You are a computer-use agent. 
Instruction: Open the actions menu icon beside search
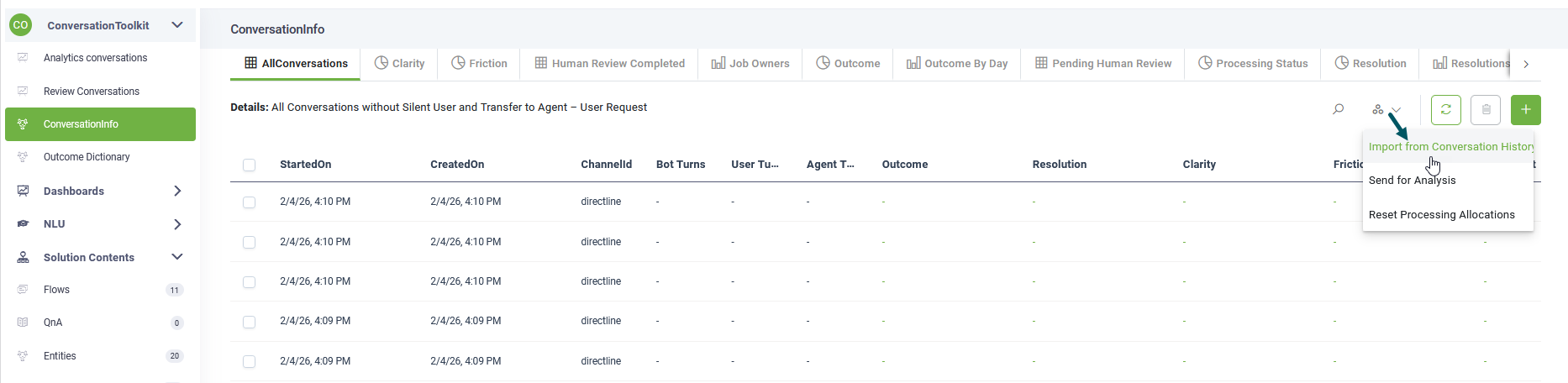pos(1386,110)
